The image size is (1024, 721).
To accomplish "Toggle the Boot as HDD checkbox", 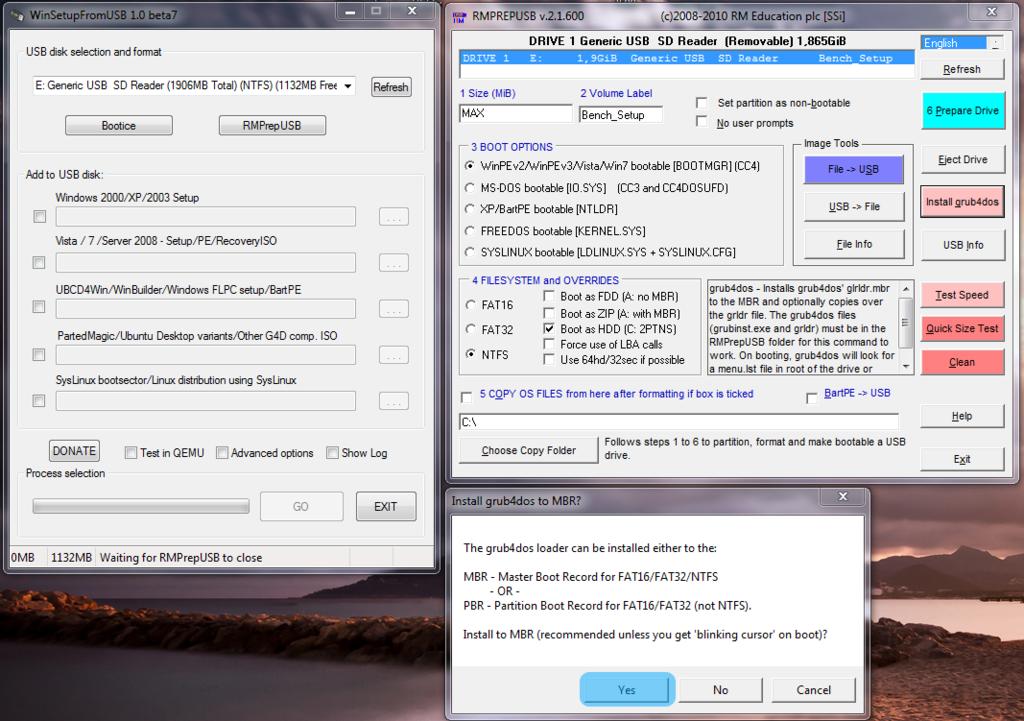I will [x=549, y=328].
